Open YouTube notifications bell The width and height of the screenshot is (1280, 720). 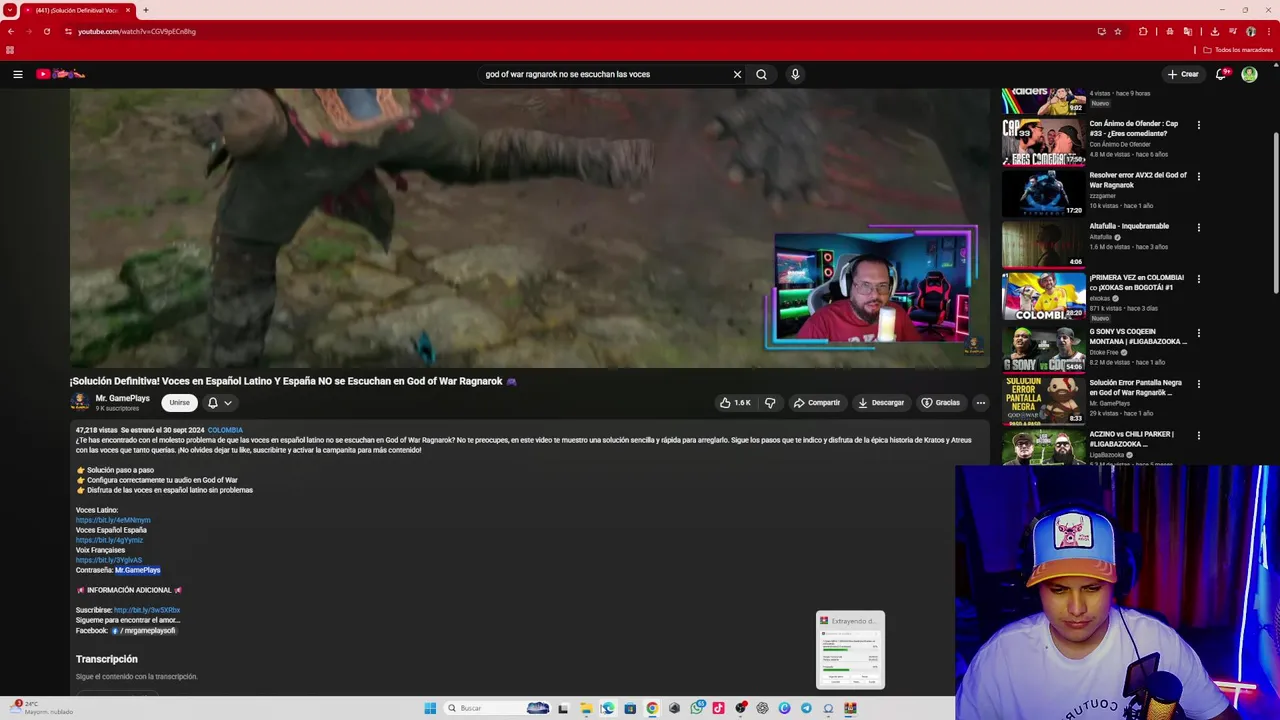(x=1221, y=74)
